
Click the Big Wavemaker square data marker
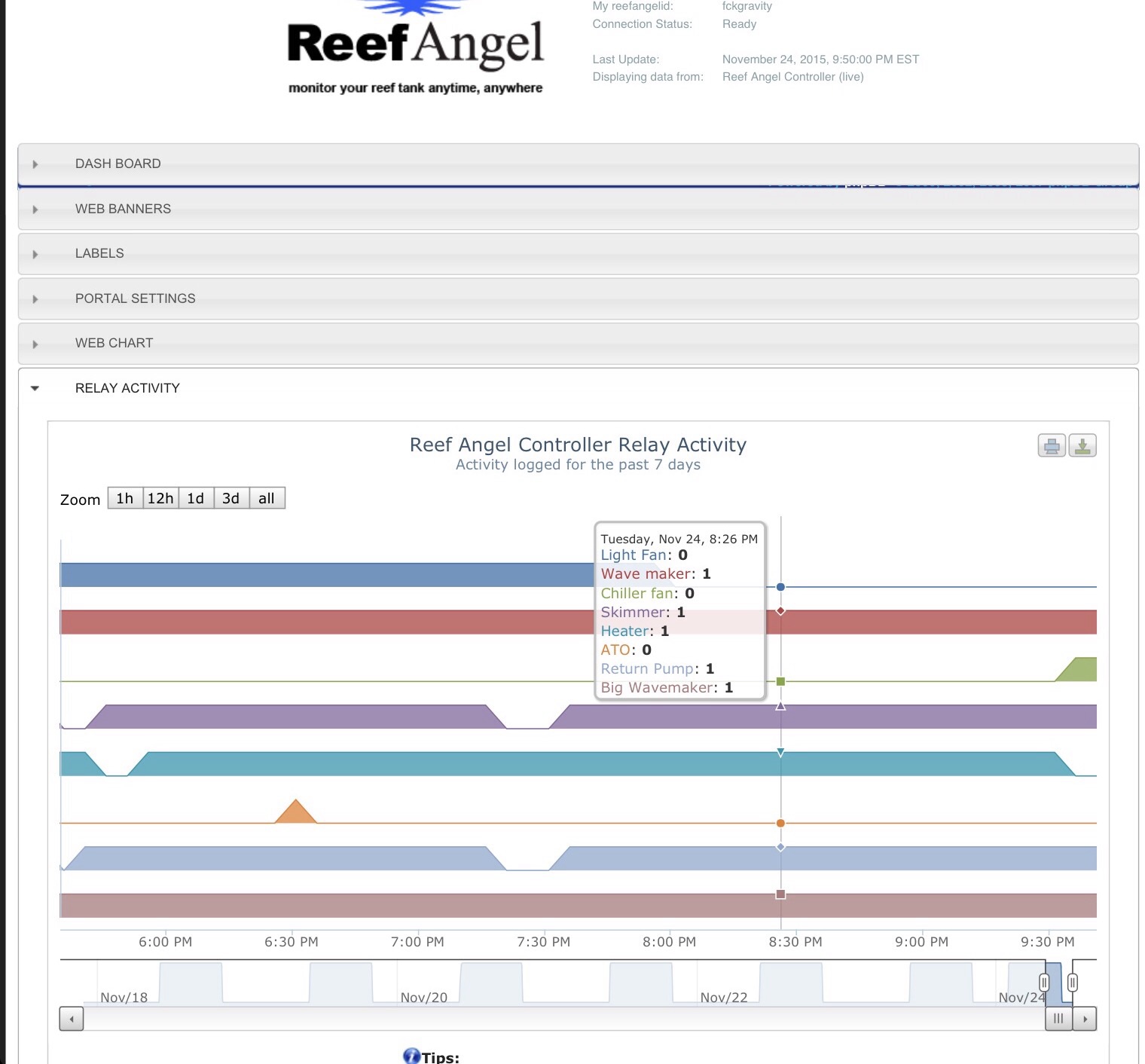click(780, 894)
